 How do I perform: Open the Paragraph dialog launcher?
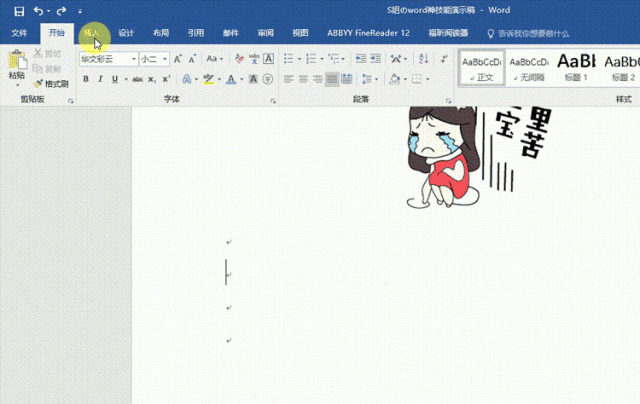point(448,100)
